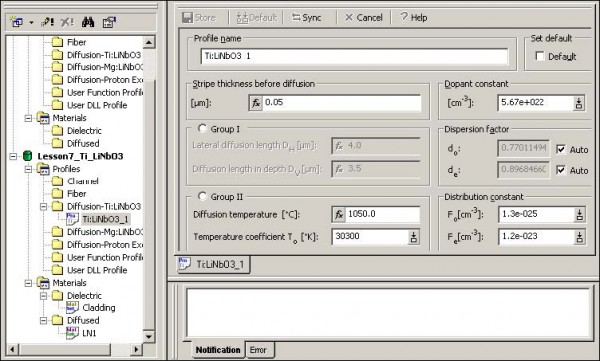Collapse the lower Diffusion-Ti:LiNbO3 node
The image size is (600, 361).
click(43, 207)
